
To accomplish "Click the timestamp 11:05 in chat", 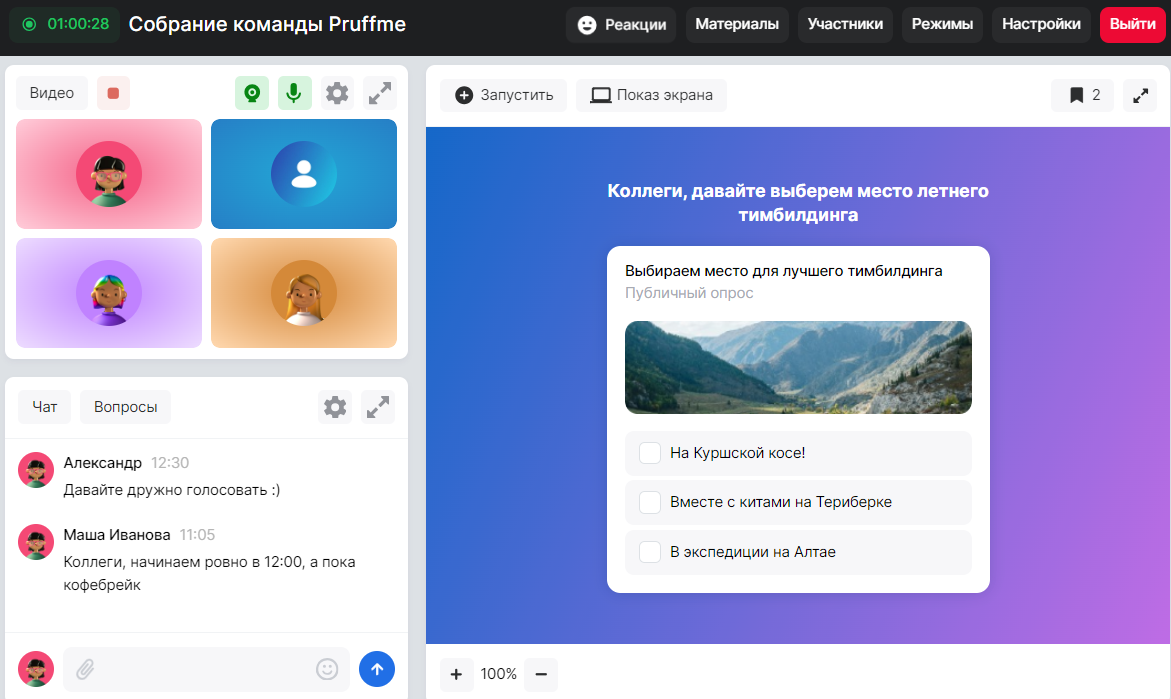I will point(197,535).
